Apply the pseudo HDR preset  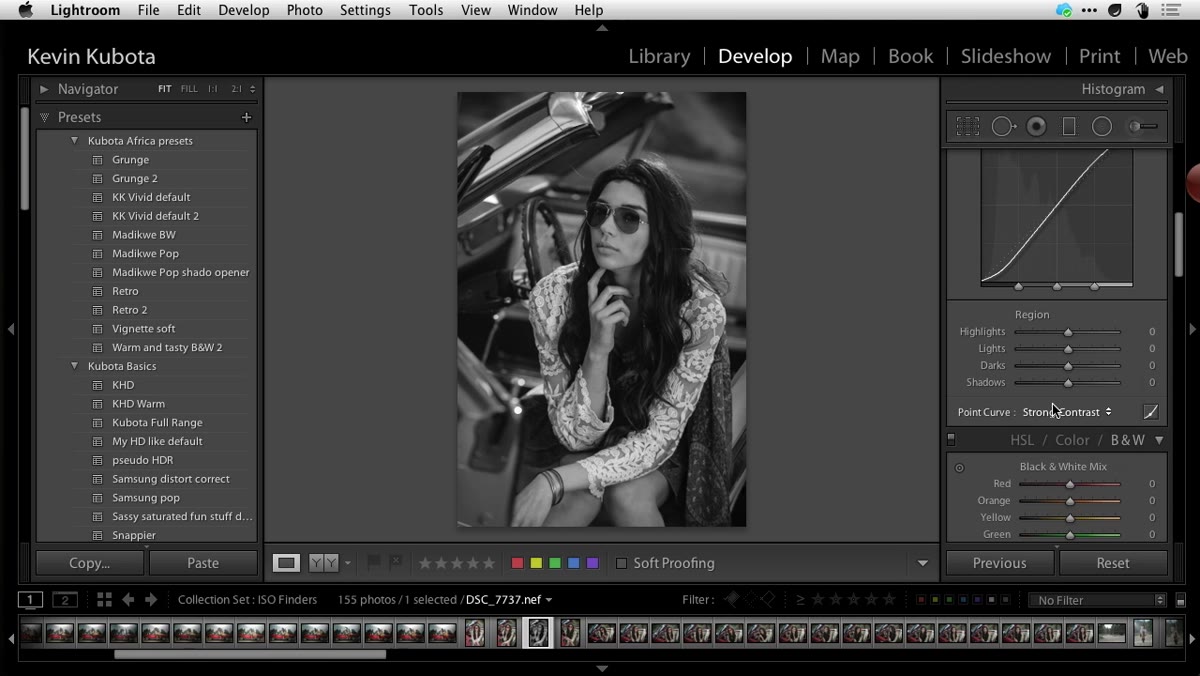tap(143, 460)
